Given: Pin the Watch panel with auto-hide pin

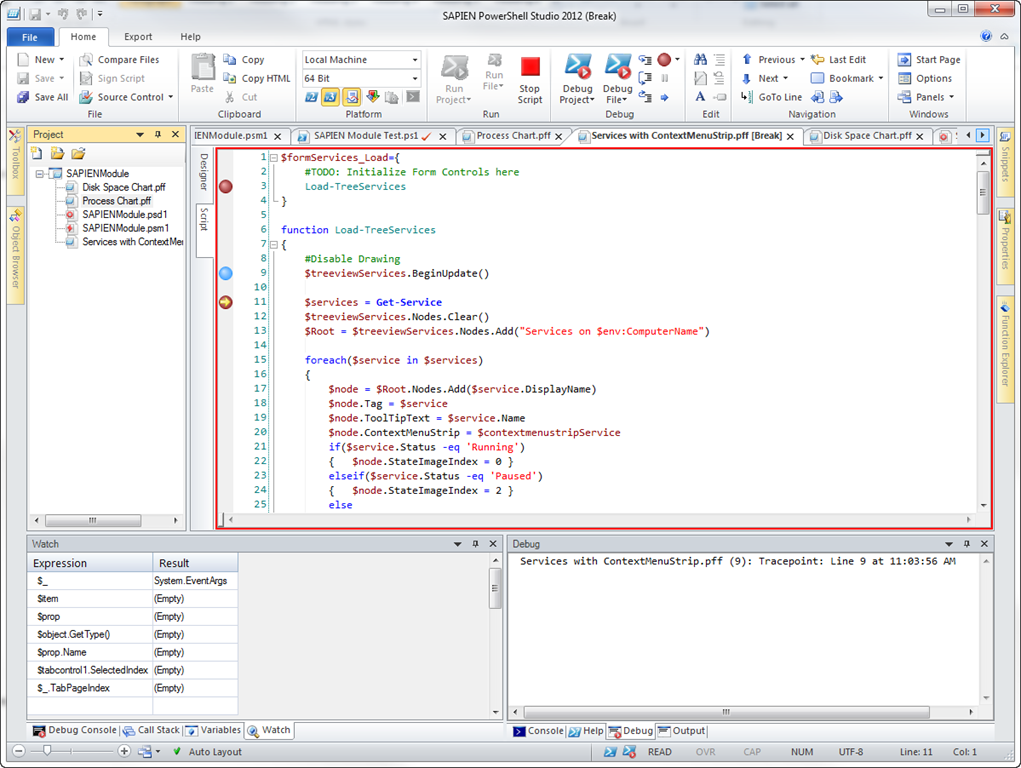Looking at the screenshot, I should point(475,544).
